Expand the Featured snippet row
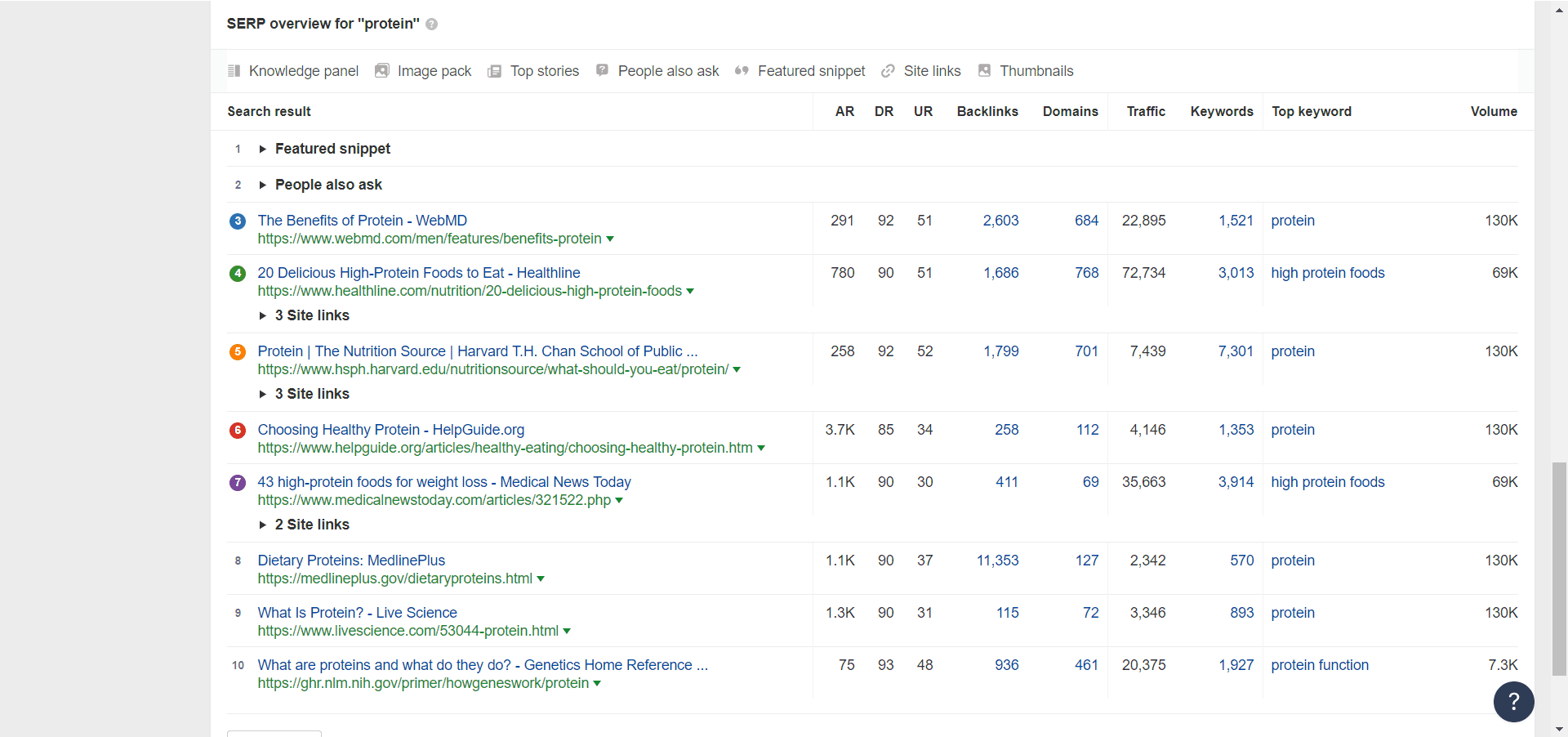 (263, 149)
